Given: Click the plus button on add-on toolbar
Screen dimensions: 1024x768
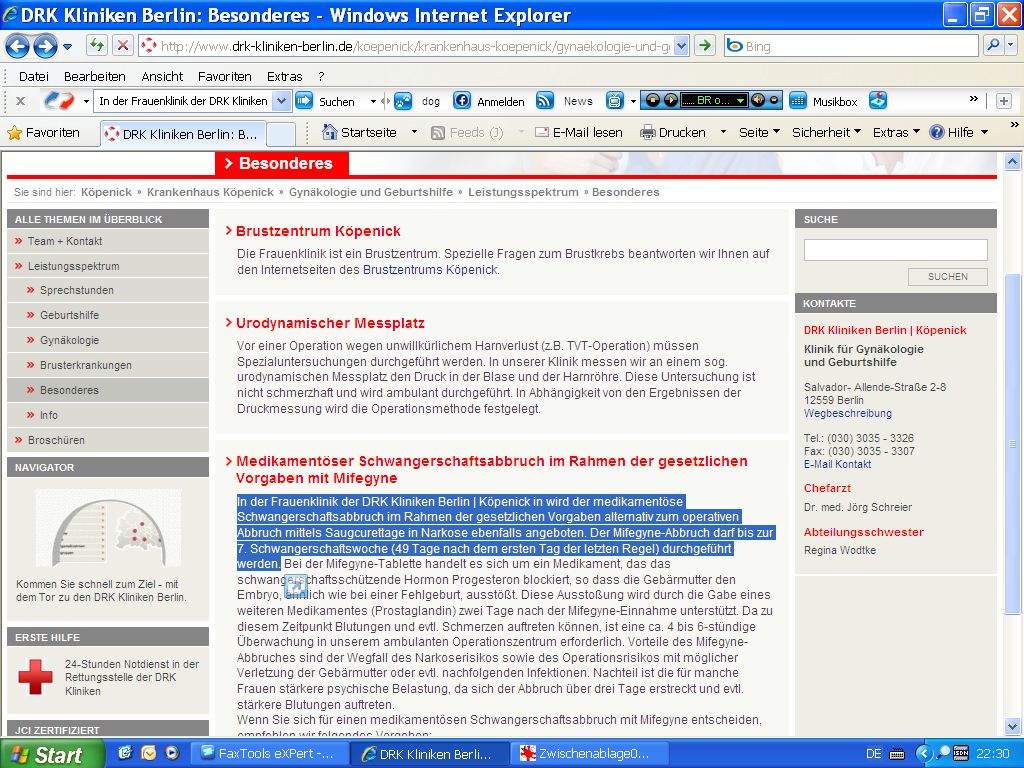Looking at the screenshot, I should pos(1004,101).
